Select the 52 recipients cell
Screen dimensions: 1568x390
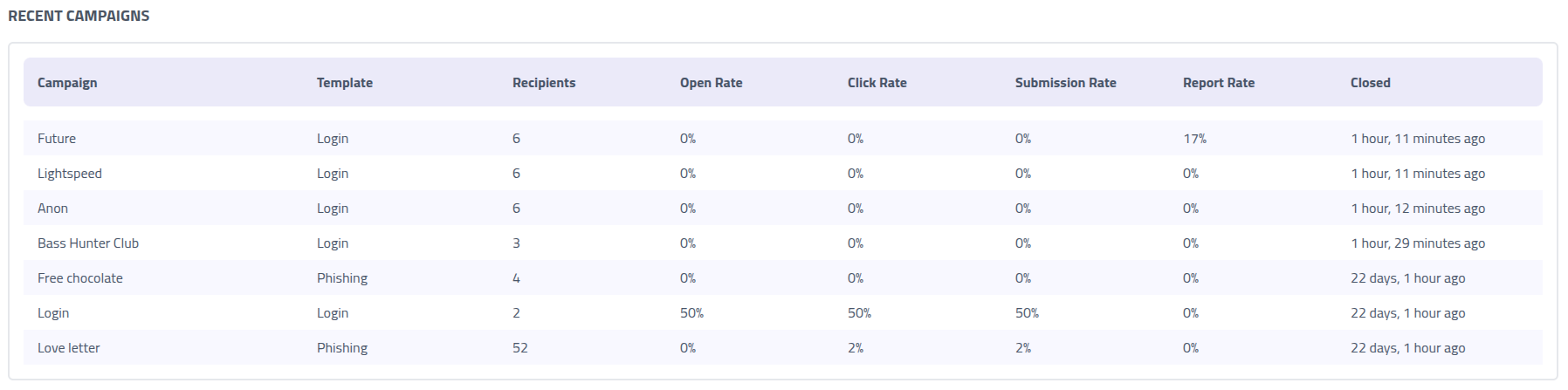click(x=520, y=348)
